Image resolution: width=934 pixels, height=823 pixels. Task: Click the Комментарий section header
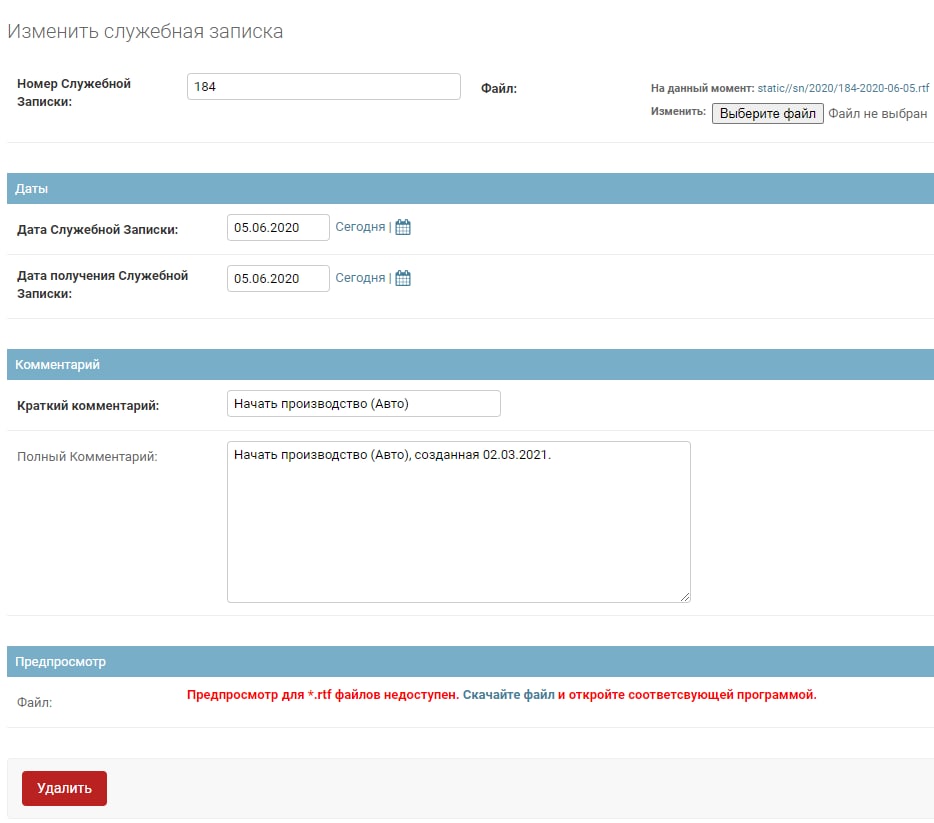coord(471,364)
